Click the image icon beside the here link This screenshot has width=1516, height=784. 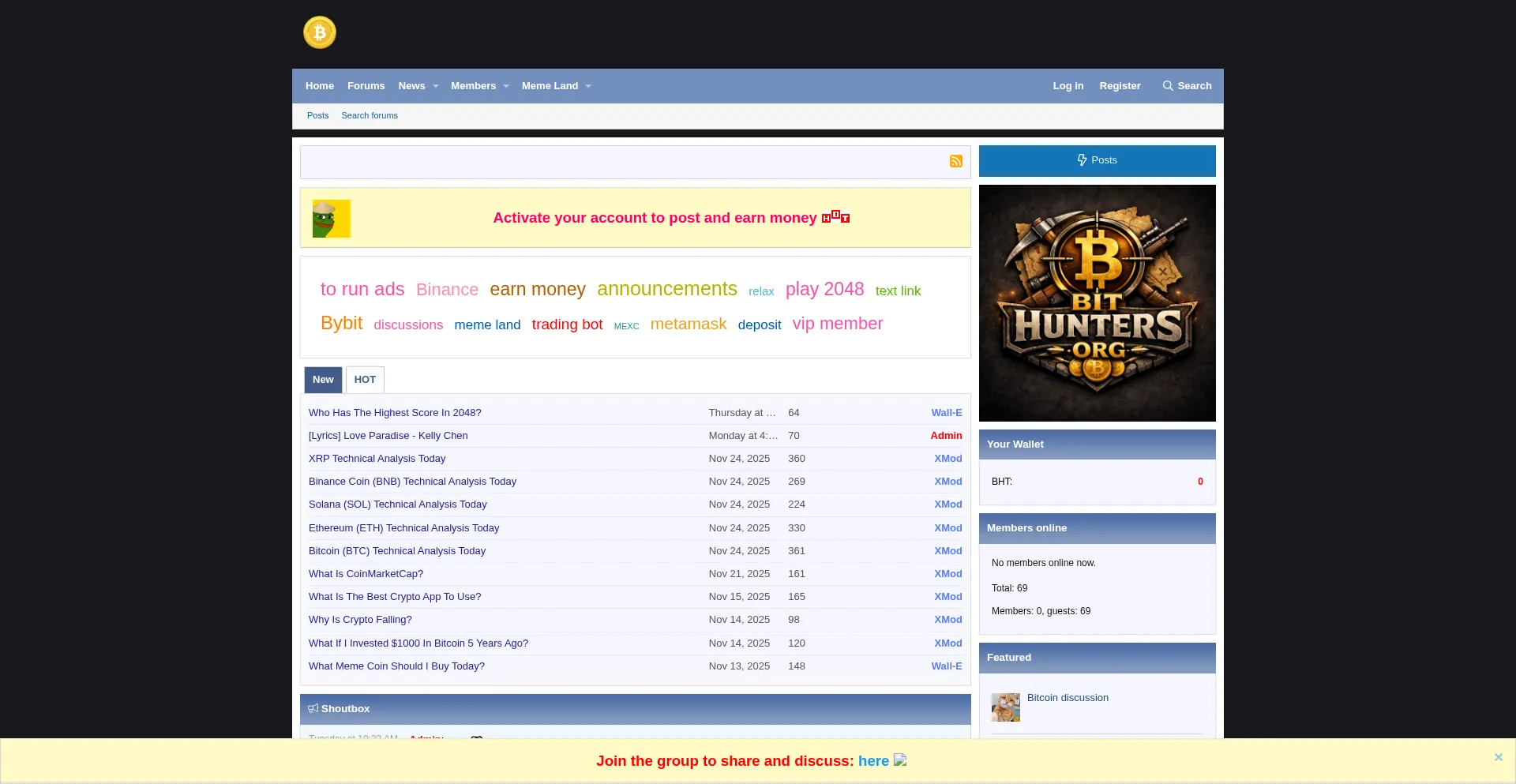click(x=899, y=761)
